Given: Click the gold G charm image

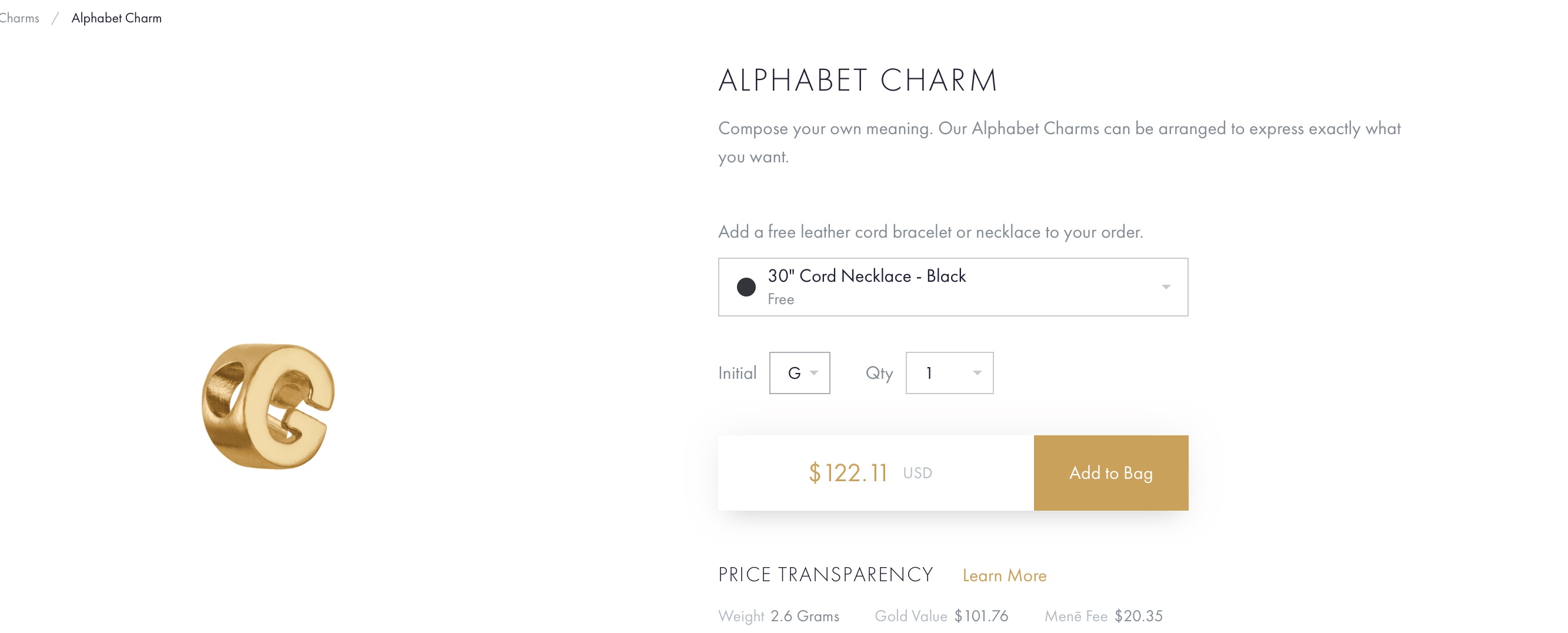Looking at the screenshot, I should tap(268, 406).
